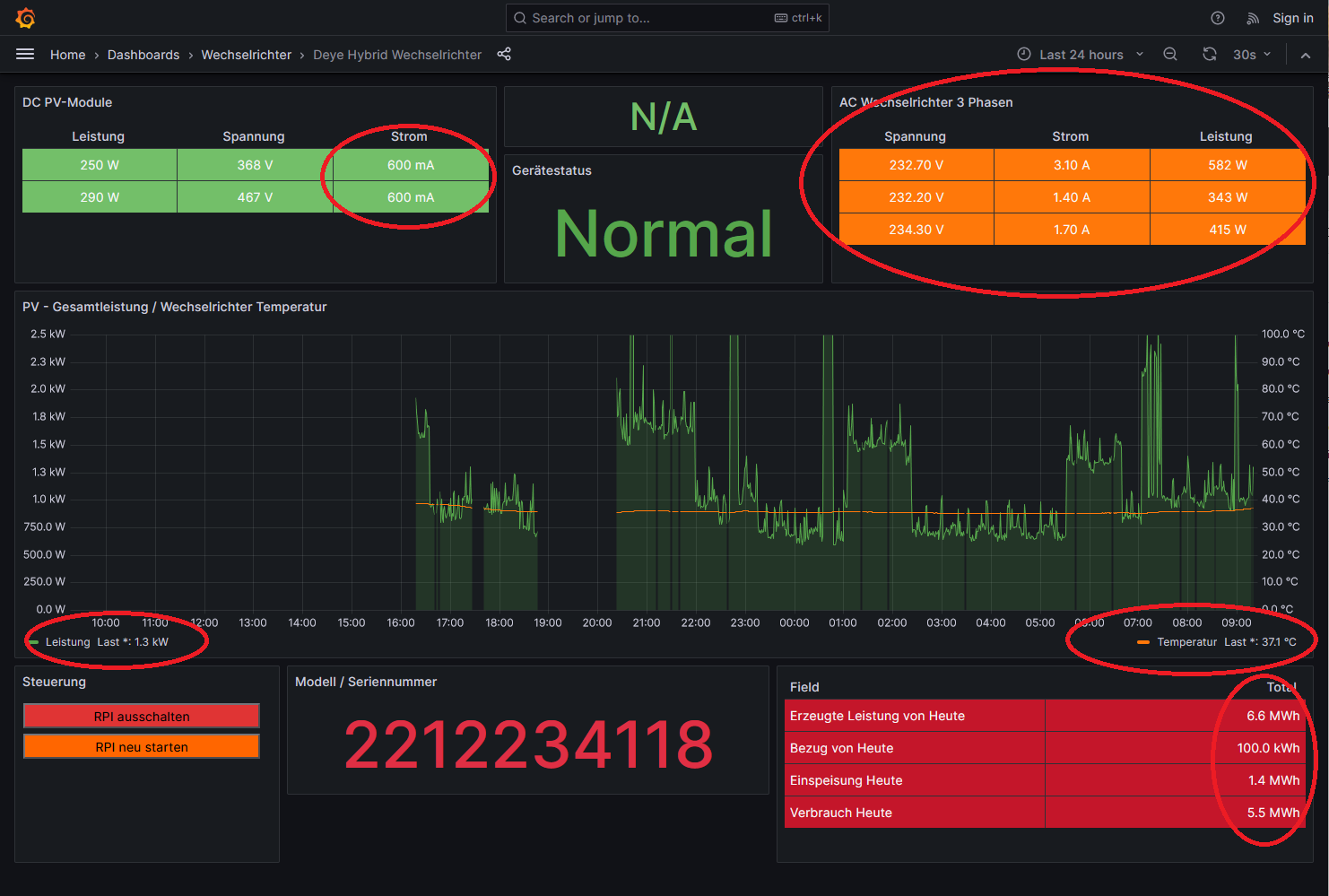The width and height of the screenshot is (1329, 896).
Task: Collapse top bar with chevron-up icon
Action: pos(1306,55)
